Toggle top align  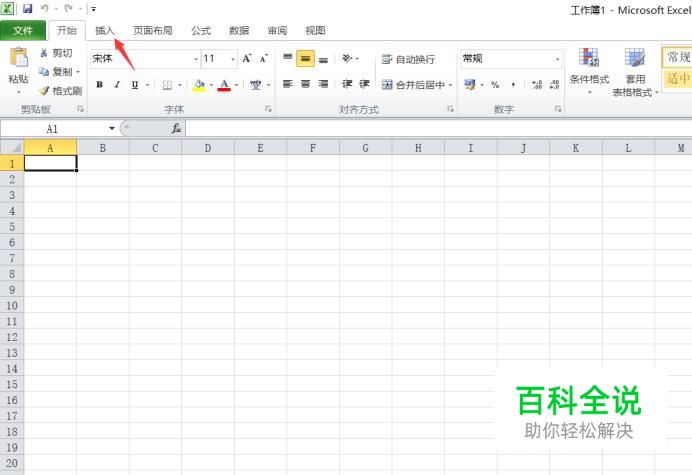288,58
